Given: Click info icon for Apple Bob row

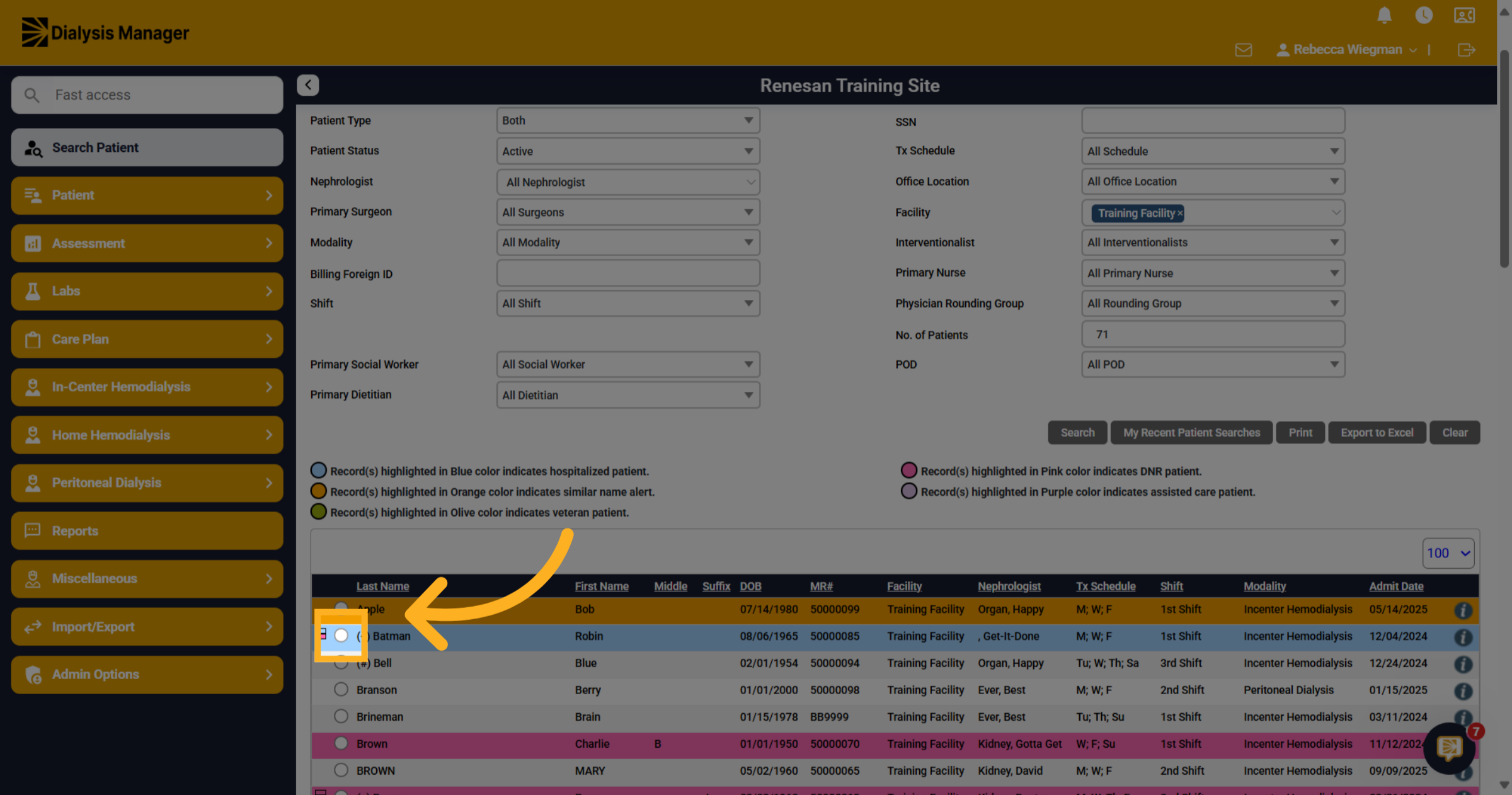Looking at the screenshot, I should [1463, 610].
